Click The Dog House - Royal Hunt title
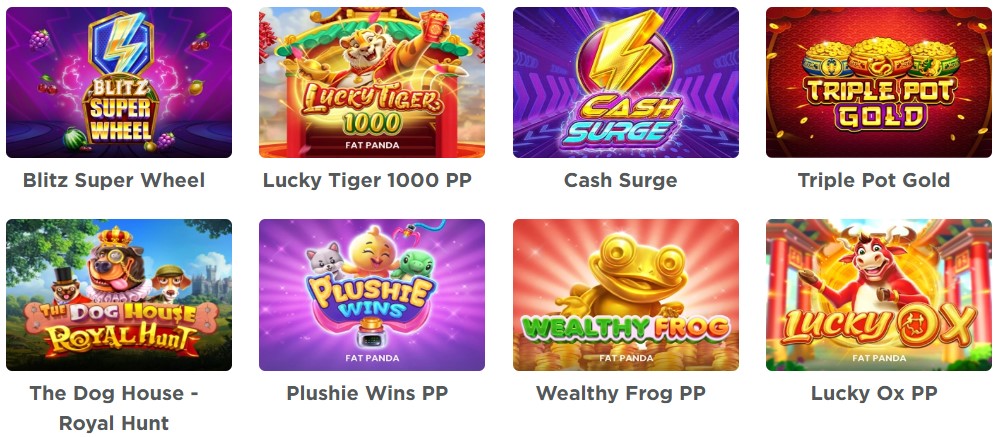The height and width of the screenshot is (437, 999). coord(114,408)
